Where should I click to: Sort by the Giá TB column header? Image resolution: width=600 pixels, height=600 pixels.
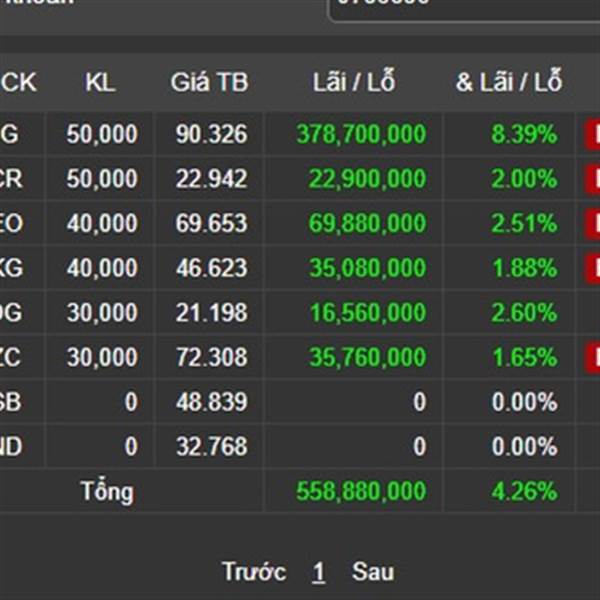pos(209,82)
